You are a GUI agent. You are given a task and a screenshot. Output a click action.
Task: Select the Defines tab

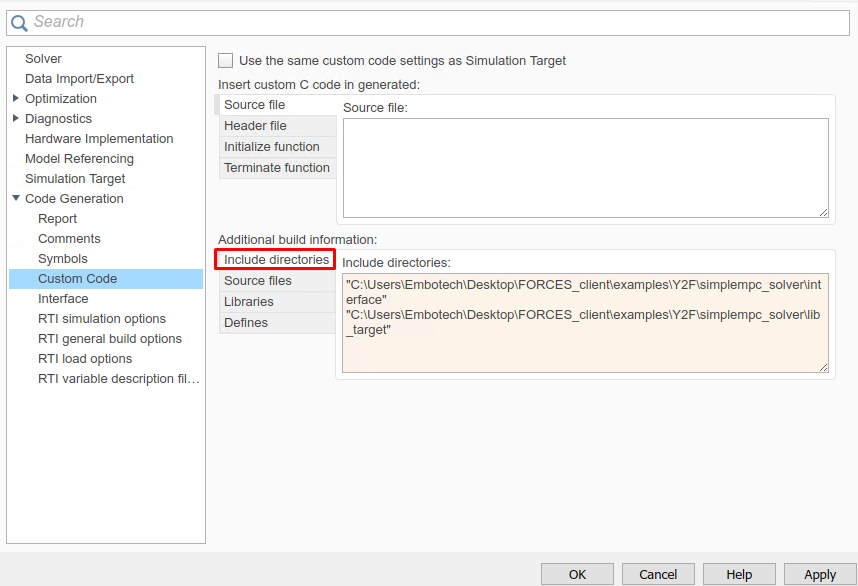pos(246,323)
